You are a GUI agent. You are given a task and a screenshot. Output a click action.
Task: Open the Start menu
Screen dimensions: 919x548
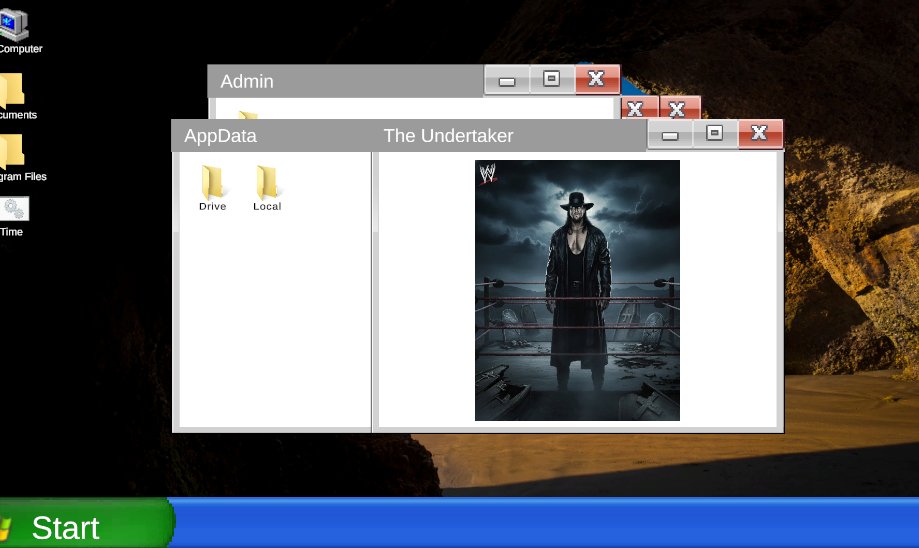pyautogui.click(x=85, y=523)
